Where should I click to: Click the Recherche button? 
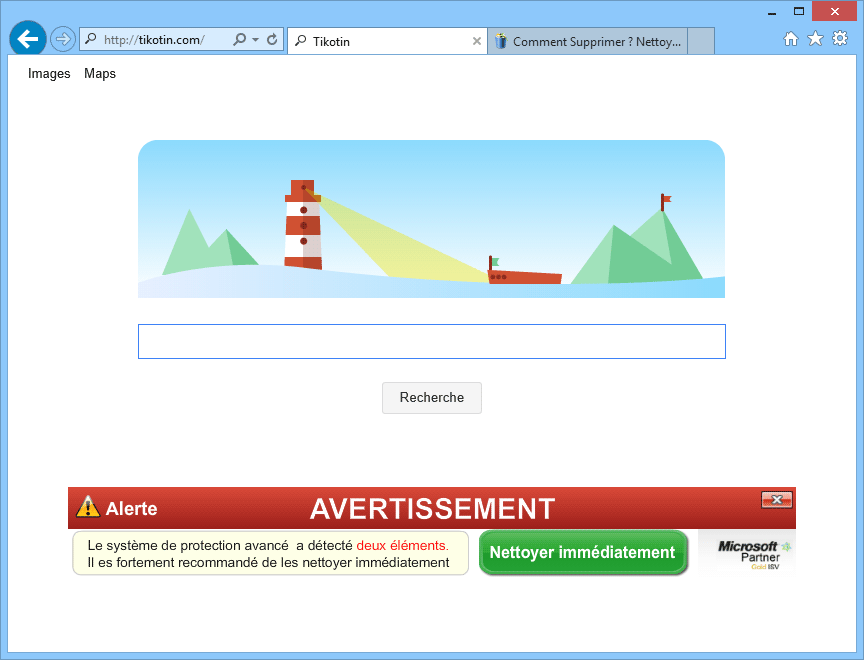(x=431, y=398)
